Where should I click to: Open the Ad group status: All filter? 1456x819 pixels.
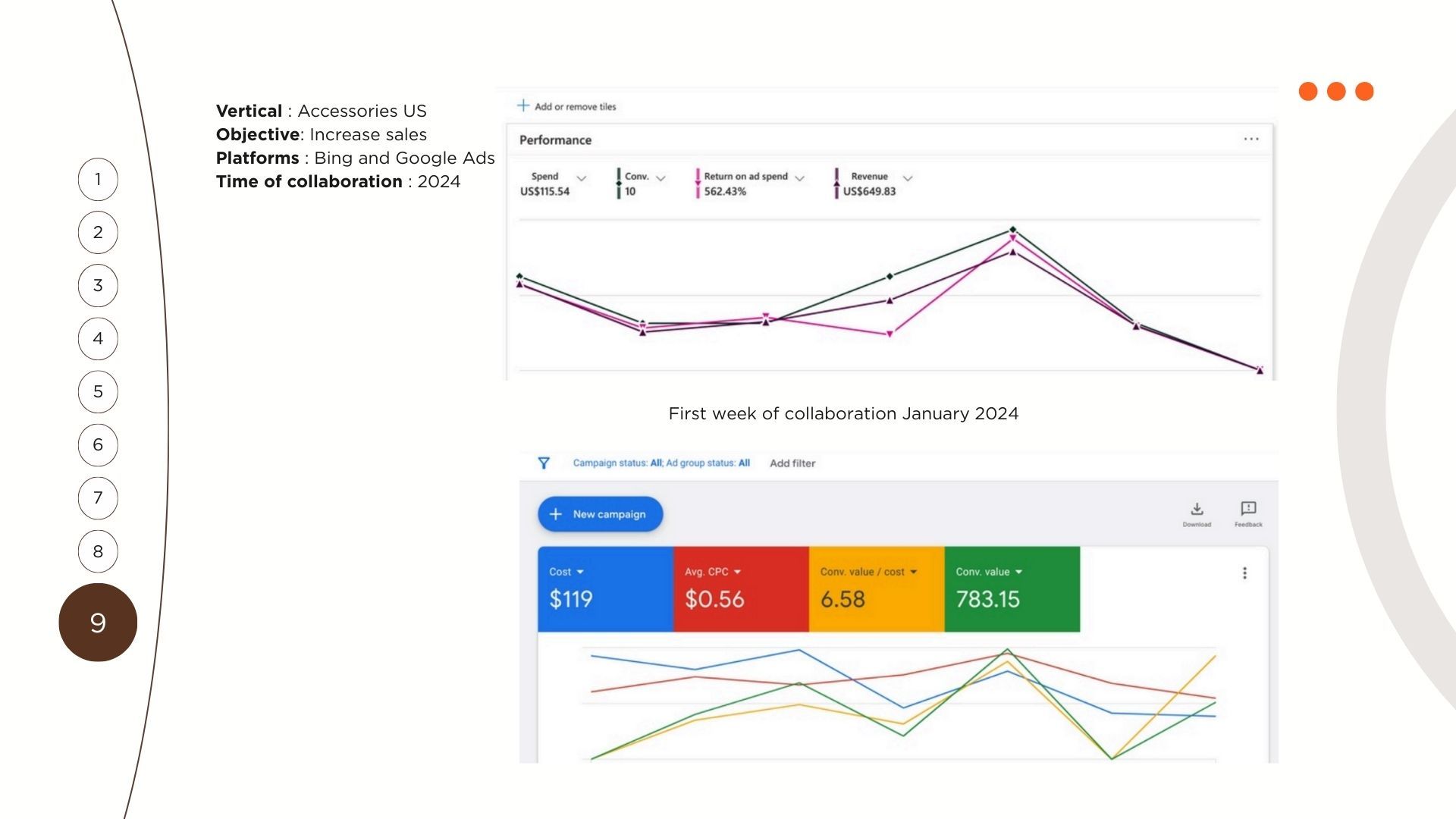(708, 463)
